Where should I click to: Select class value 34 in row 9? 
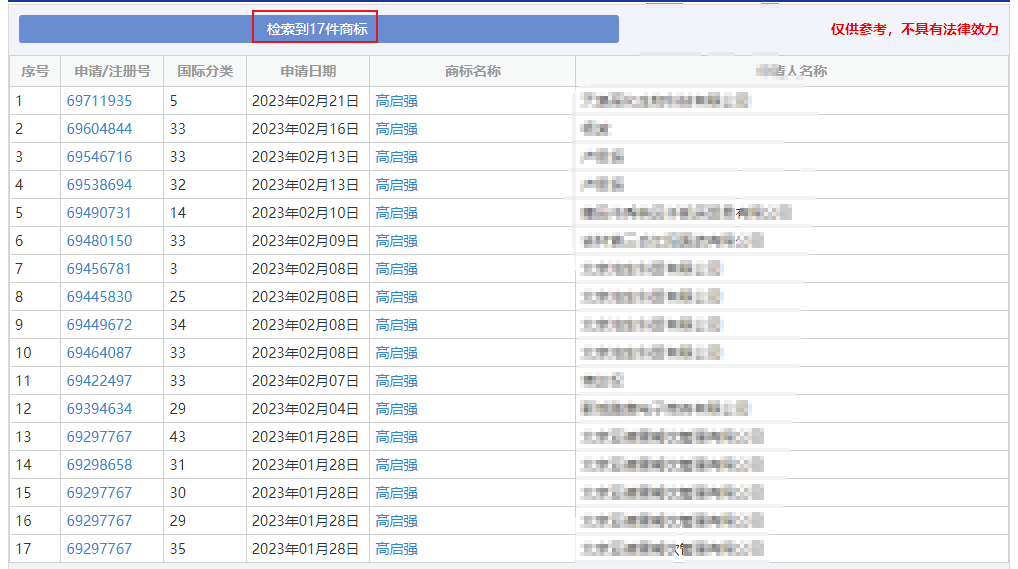[x=178, y=324]
